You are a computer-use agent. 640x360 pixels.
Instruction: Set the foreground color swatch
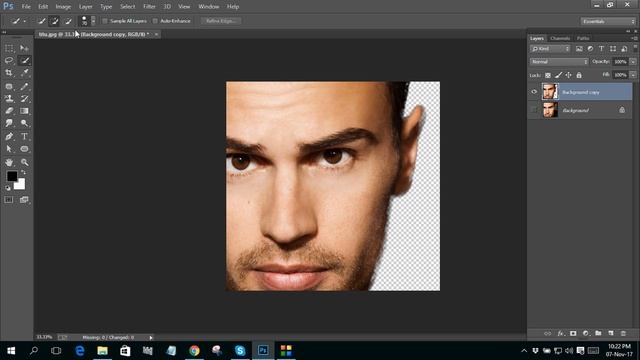(11, 176)
